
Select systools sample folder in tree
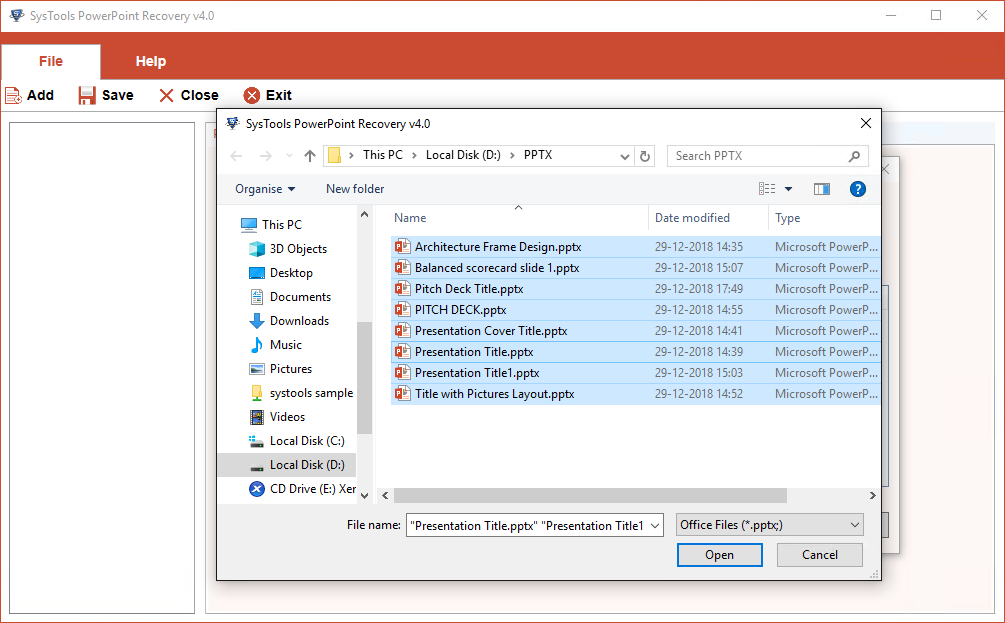pos(311,393)
